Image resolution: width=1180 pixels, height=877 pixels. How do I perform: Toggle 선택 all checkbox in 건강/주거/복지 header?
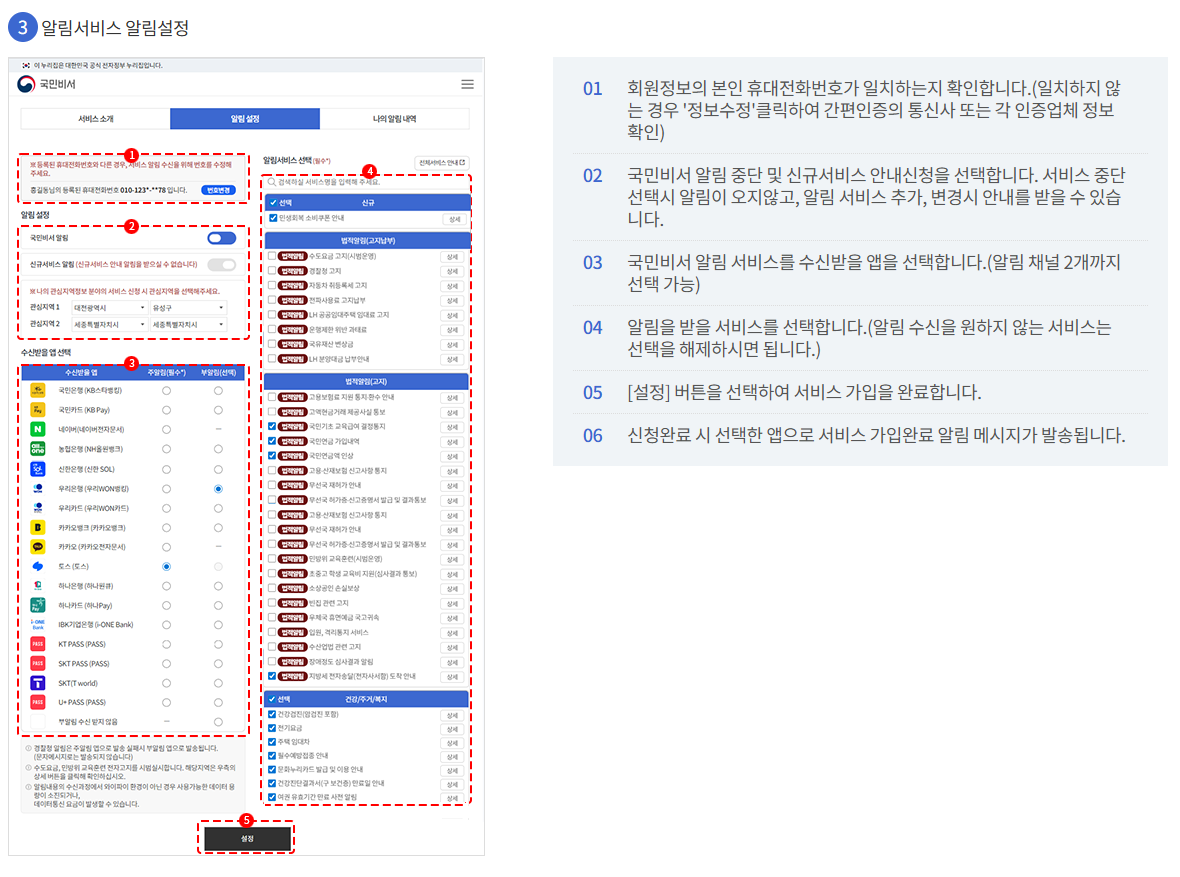(x=272, y=699)
